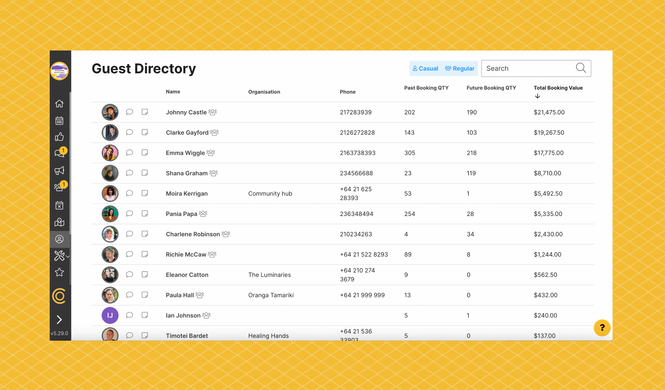Open the spaces building blocks icon
The width and height of the screenshot is (665, 390).
(59, 222)
